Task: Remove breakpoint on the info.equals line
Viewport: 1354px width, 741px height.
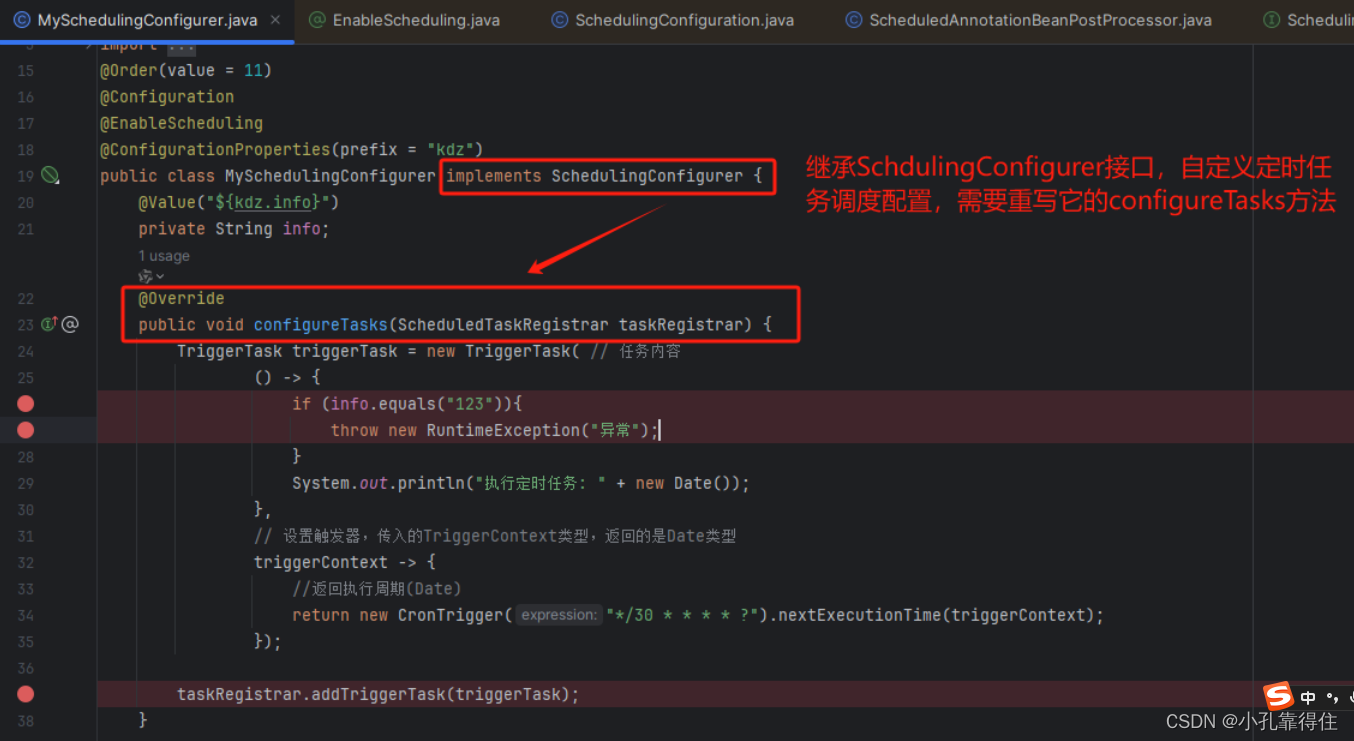Action: click(26, 403)
